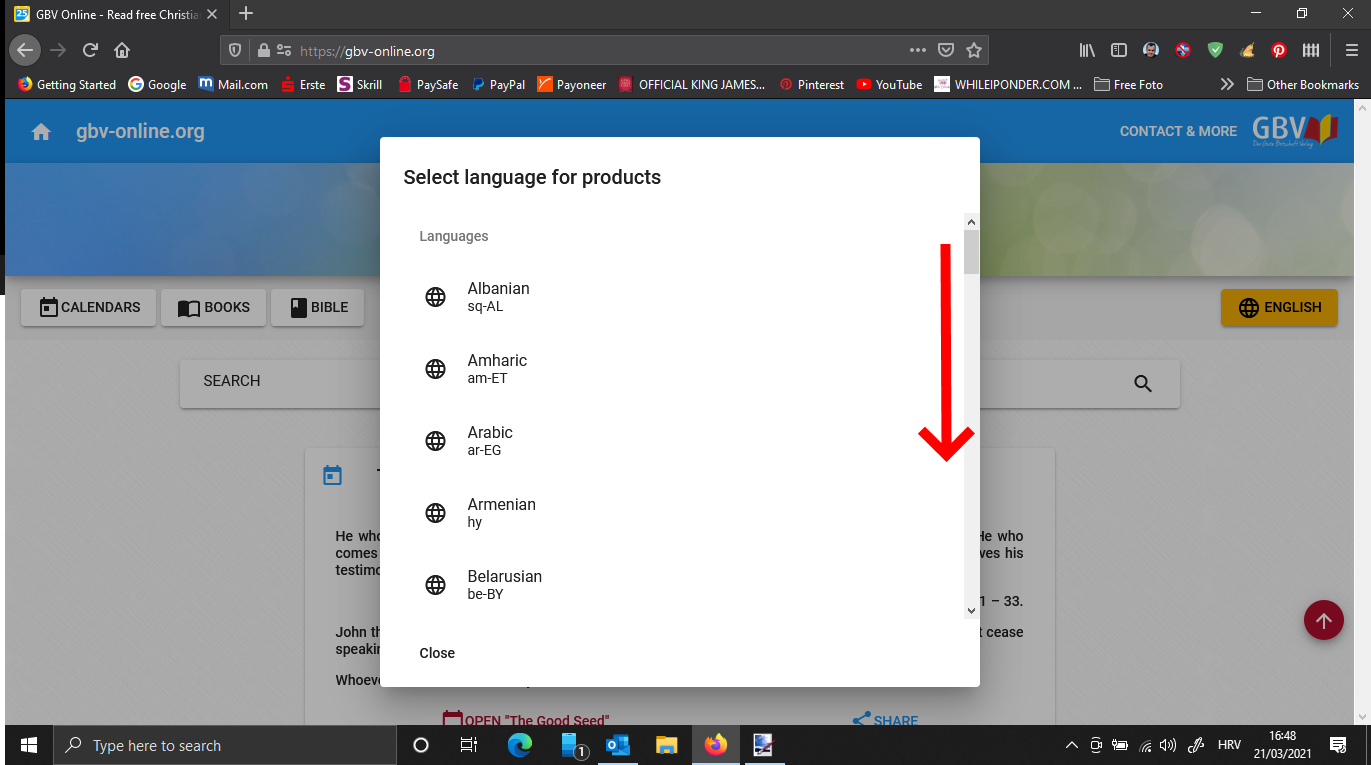Open a new browser tab
The height and width of the screenshot is (765, 1371).
coord(246,14)
